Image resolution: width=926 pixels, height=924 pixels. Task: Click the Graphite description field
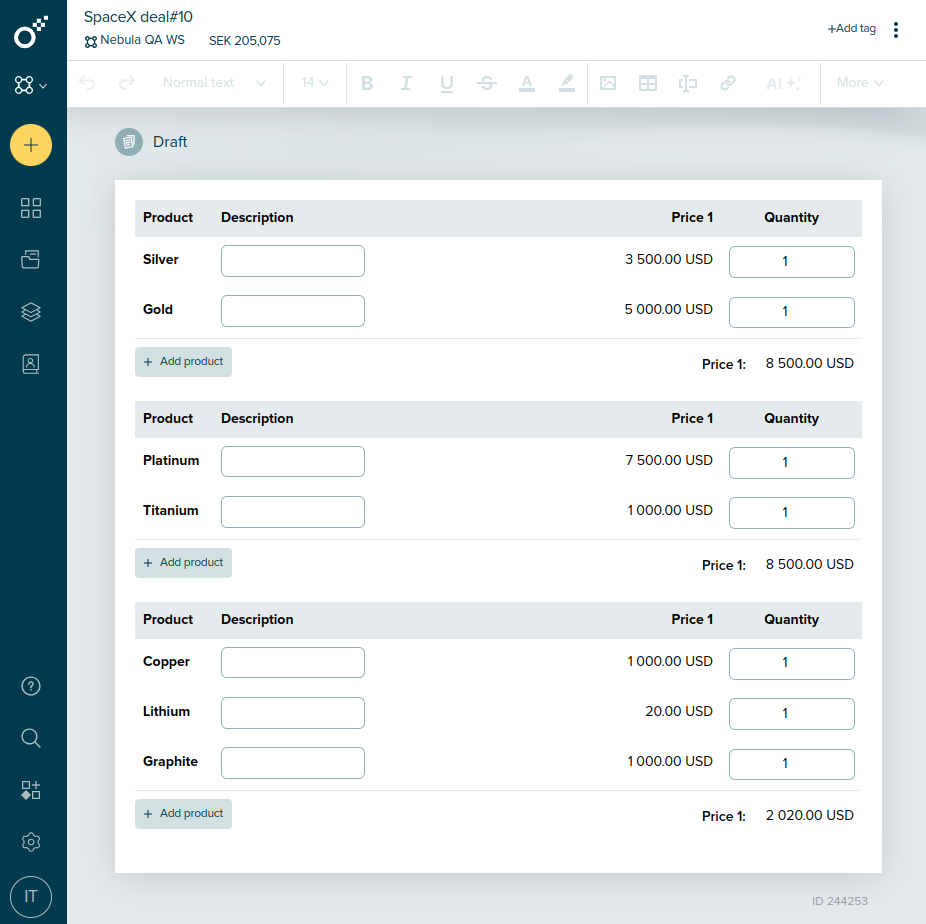coord(293,763)
